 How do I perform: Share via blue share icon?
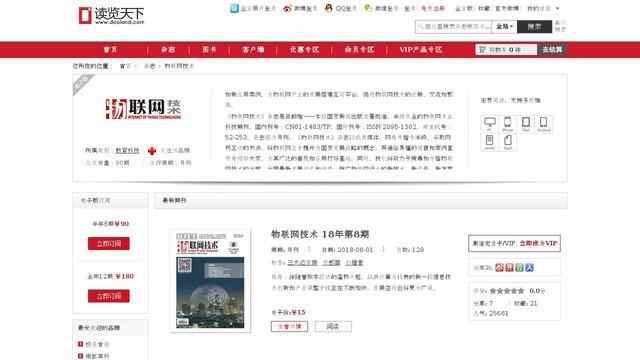pyautogui.click(x=529, y=268)
